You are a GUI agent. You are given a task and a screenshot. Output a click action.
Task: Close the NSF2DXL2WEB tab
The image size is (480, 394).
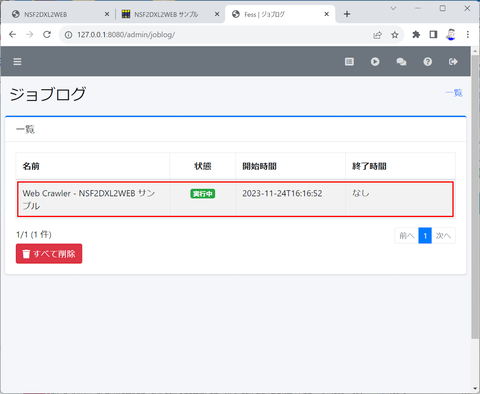[107, 14]
